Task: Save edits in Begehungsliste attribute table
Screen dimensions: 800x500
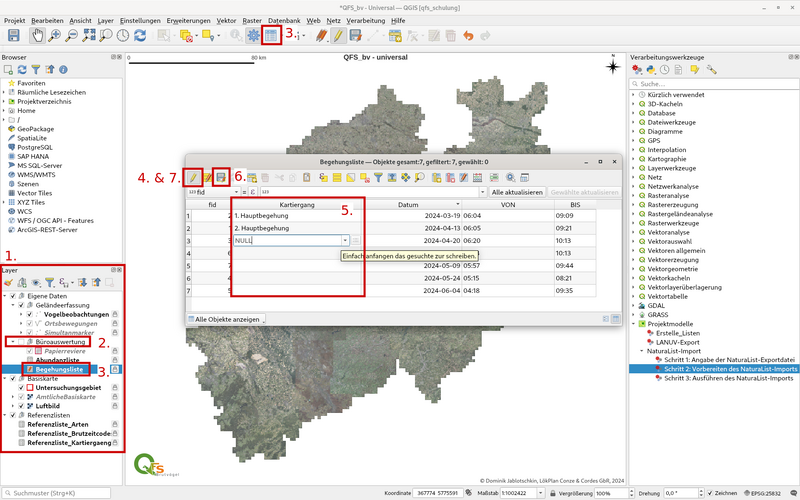Action: (221, 178)
